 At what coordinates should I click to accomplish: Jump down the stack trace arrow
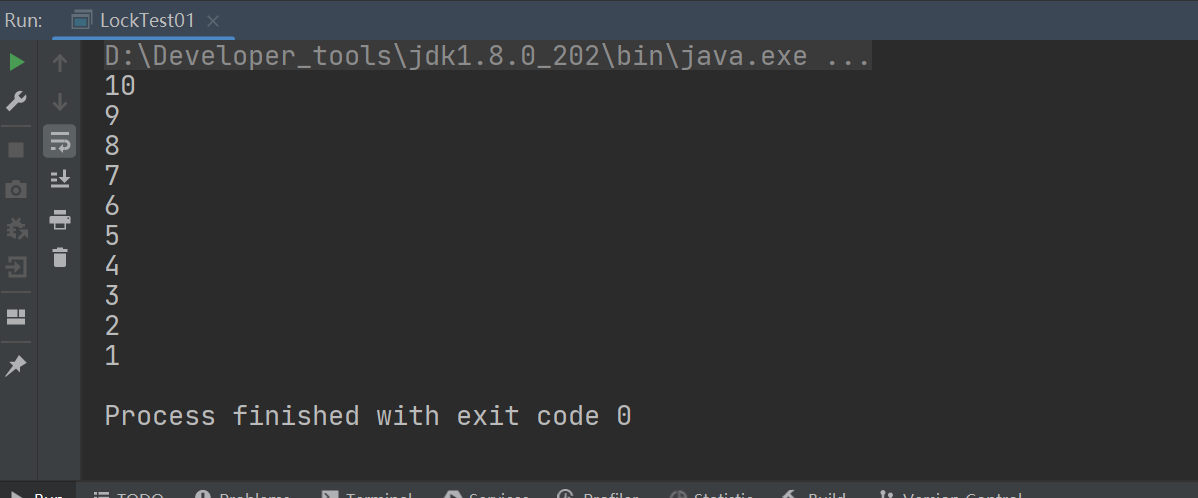point(60,102)
